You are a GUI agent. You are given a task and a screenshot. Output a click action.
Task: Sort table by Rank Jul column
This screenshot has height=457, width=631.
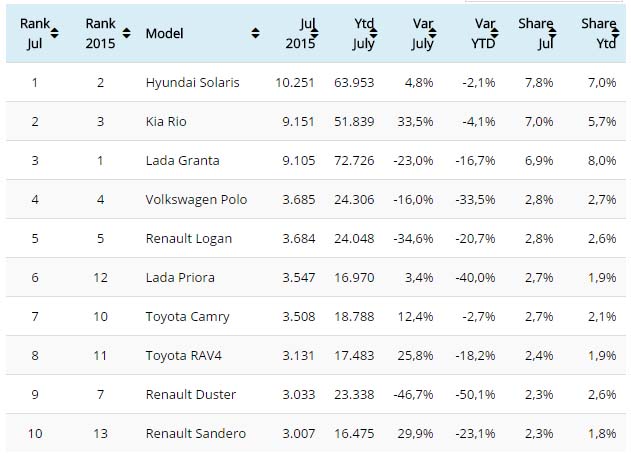point(55,33)
